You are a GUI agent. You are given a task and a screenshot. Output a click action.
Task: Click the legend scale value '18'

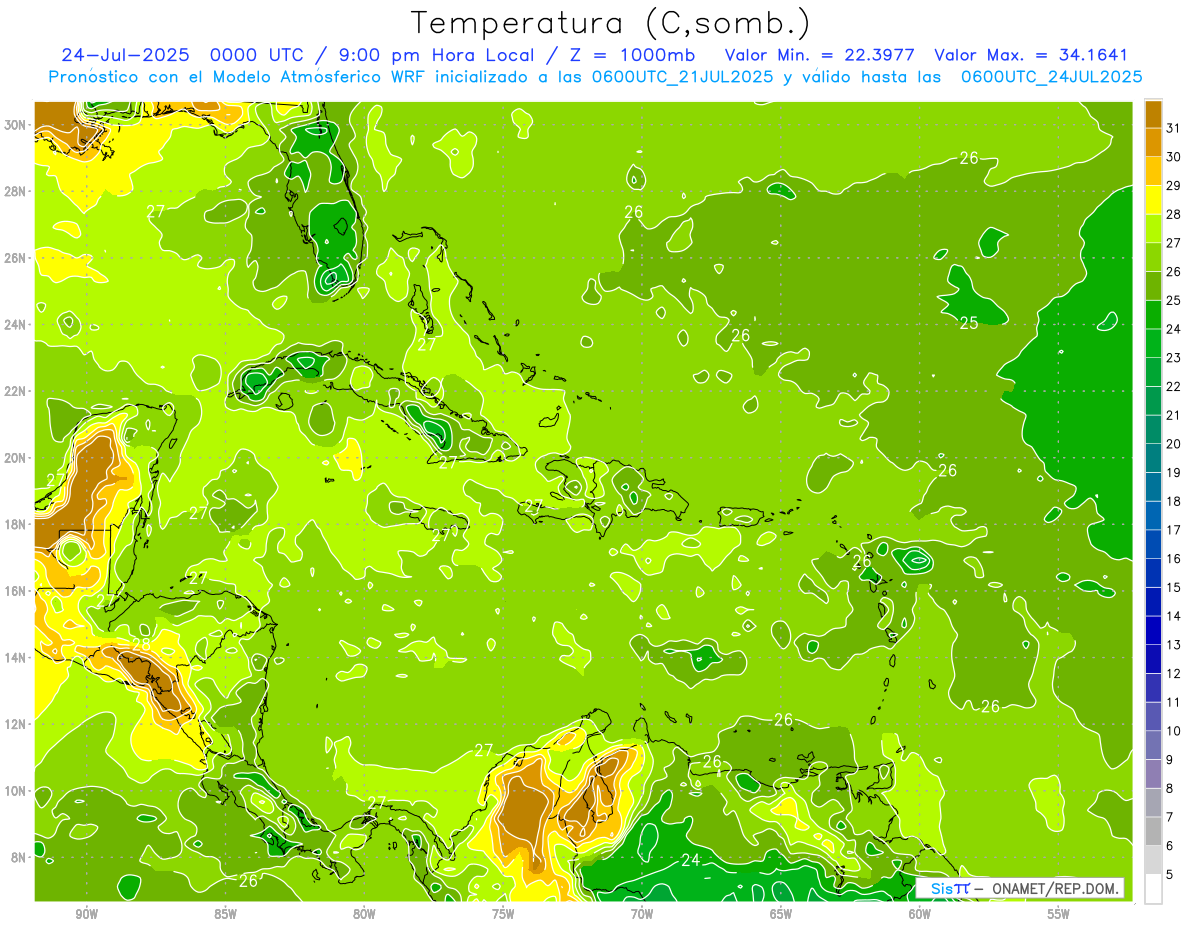[1174, 501]
